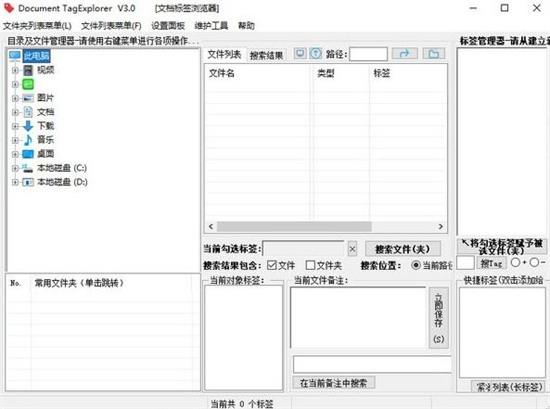Select the unlabeled green folder icon in tree
550x409 pixels.
point(28,84)
